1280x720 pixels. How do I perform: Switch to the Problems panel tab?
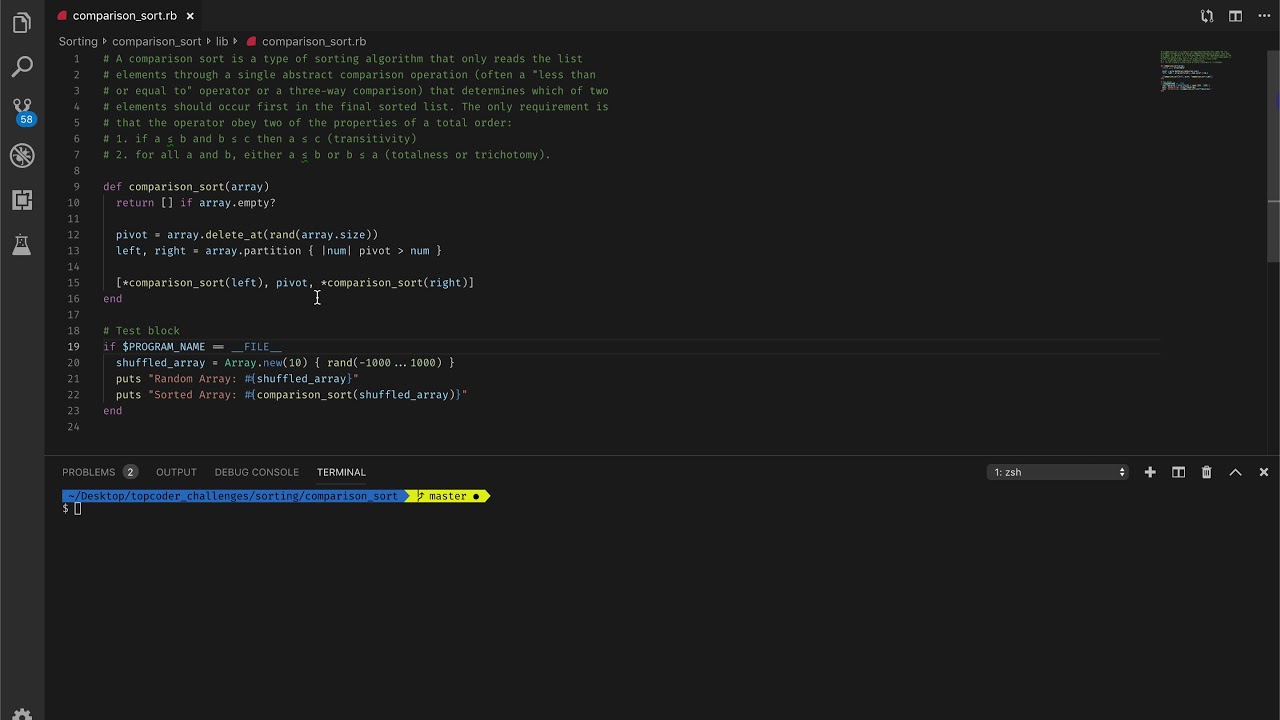[x=89, y=472]
